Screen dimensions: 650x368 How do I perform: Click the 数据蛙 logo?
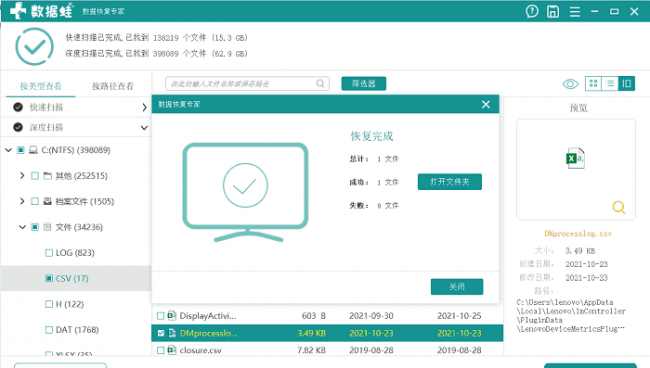(42, 11)
